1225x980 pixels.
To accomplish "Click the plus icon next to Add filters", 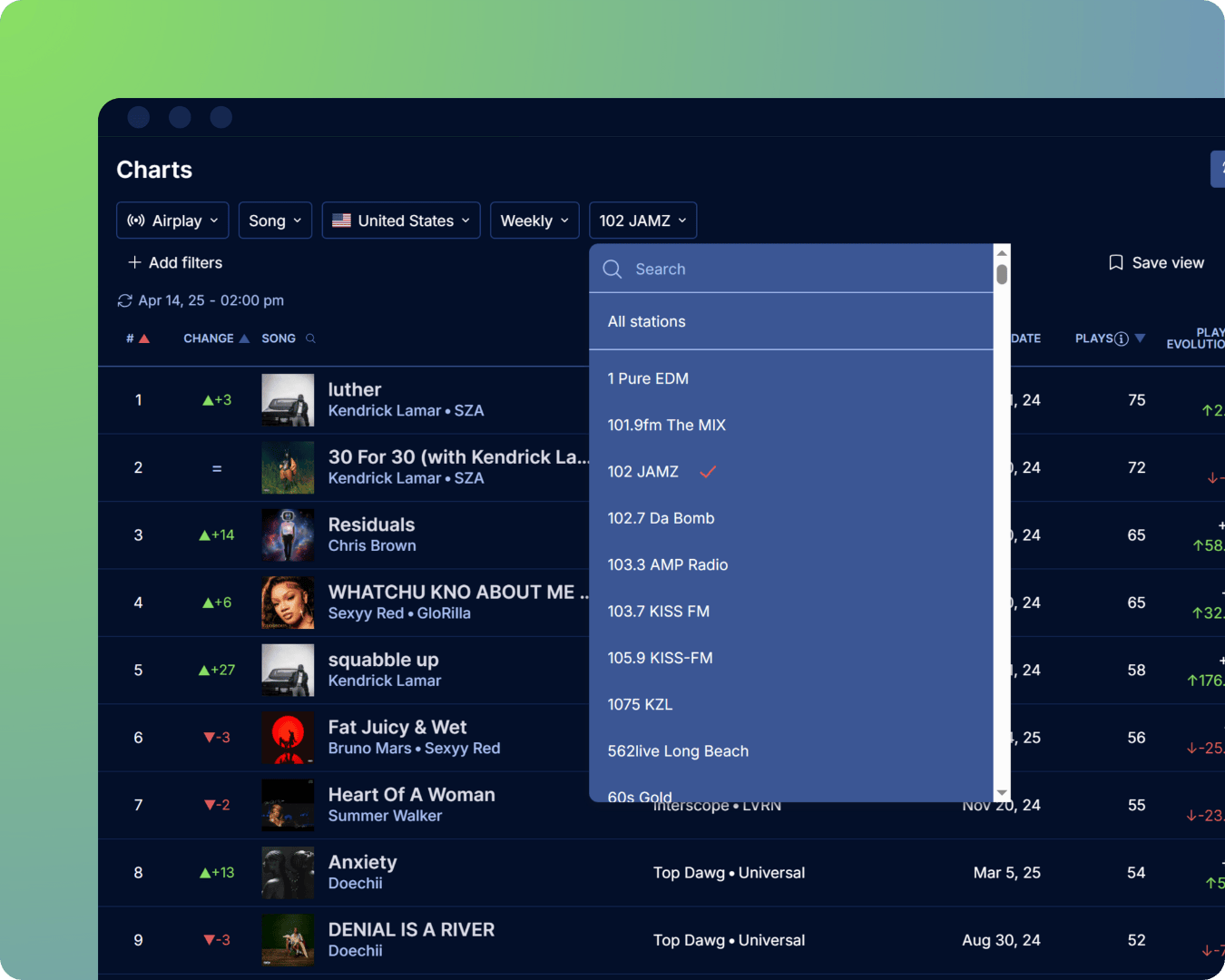I will pos(132,262).
